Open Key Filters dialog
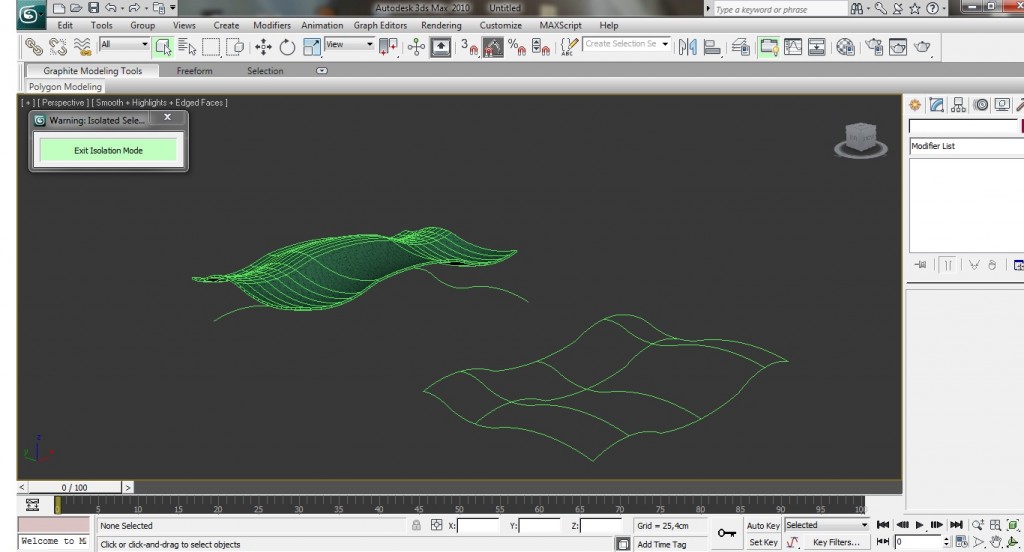The width and height of the screenshot is (1024, 552). pyautogui.click(x=835, y=542)
